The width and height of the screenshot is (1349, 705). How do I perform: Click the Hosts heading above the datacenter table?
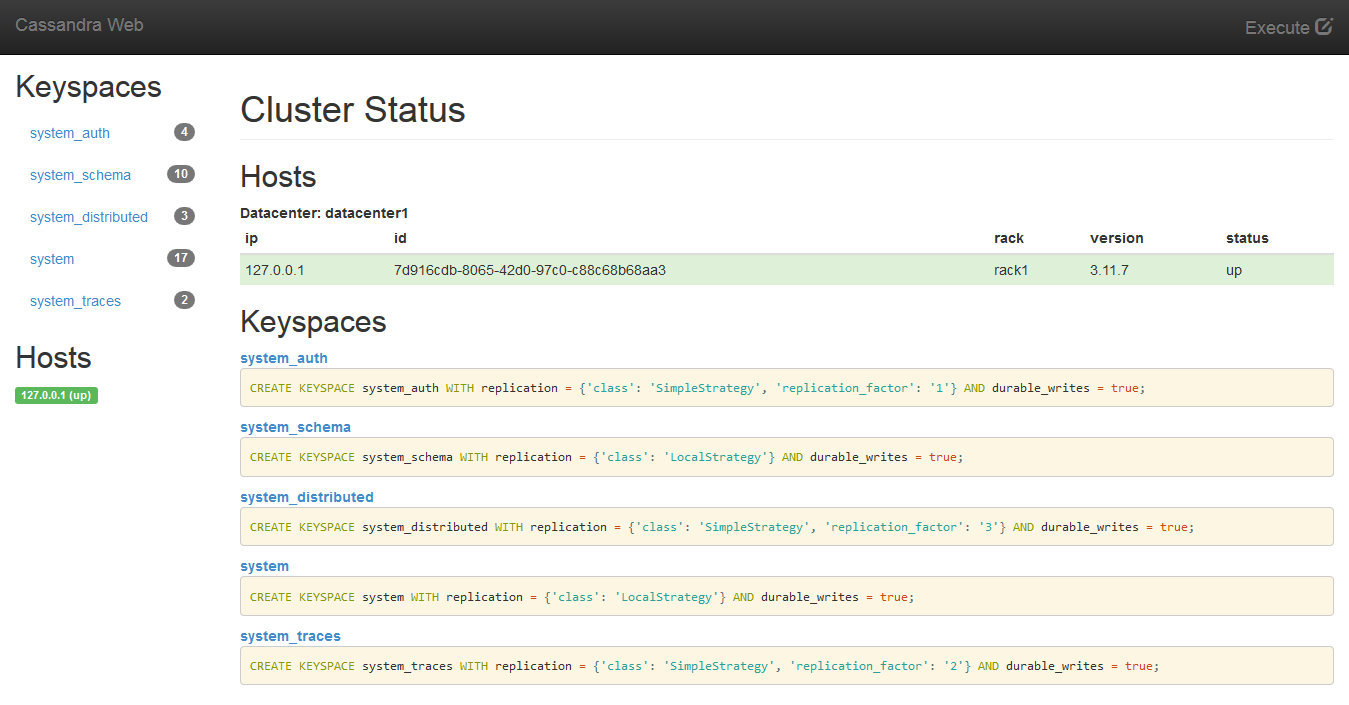[x=278, y=177]
